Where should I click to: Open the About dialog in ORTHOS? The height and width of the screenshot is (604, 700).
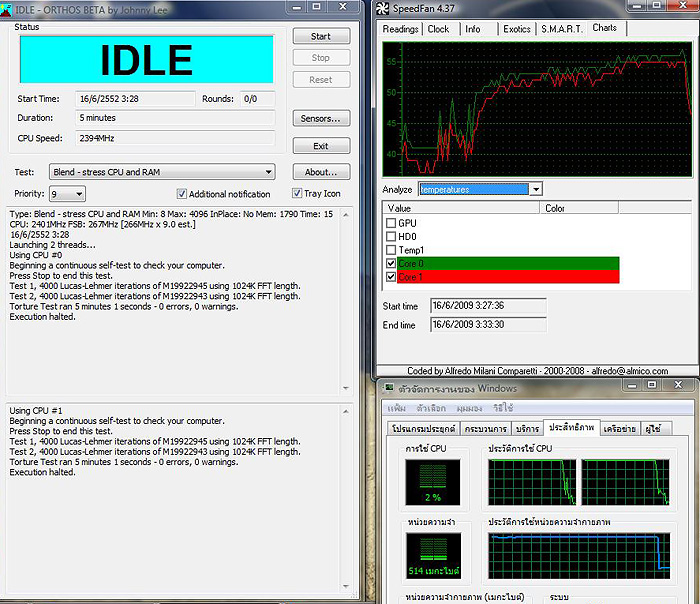coord(321,172)
